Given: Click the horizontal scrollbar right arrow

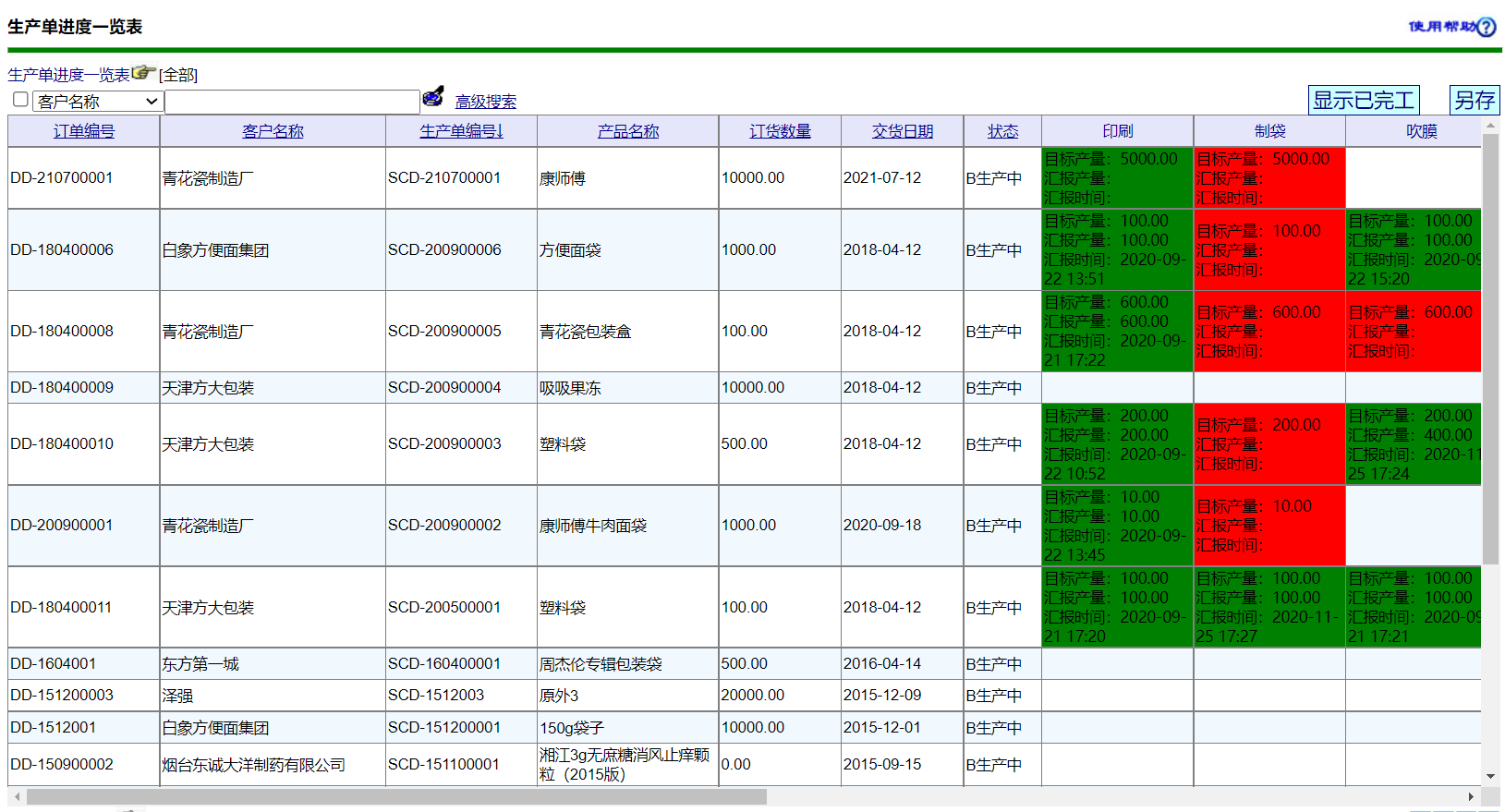Looking at the screenshot, I should click(x=1471, y=796).
